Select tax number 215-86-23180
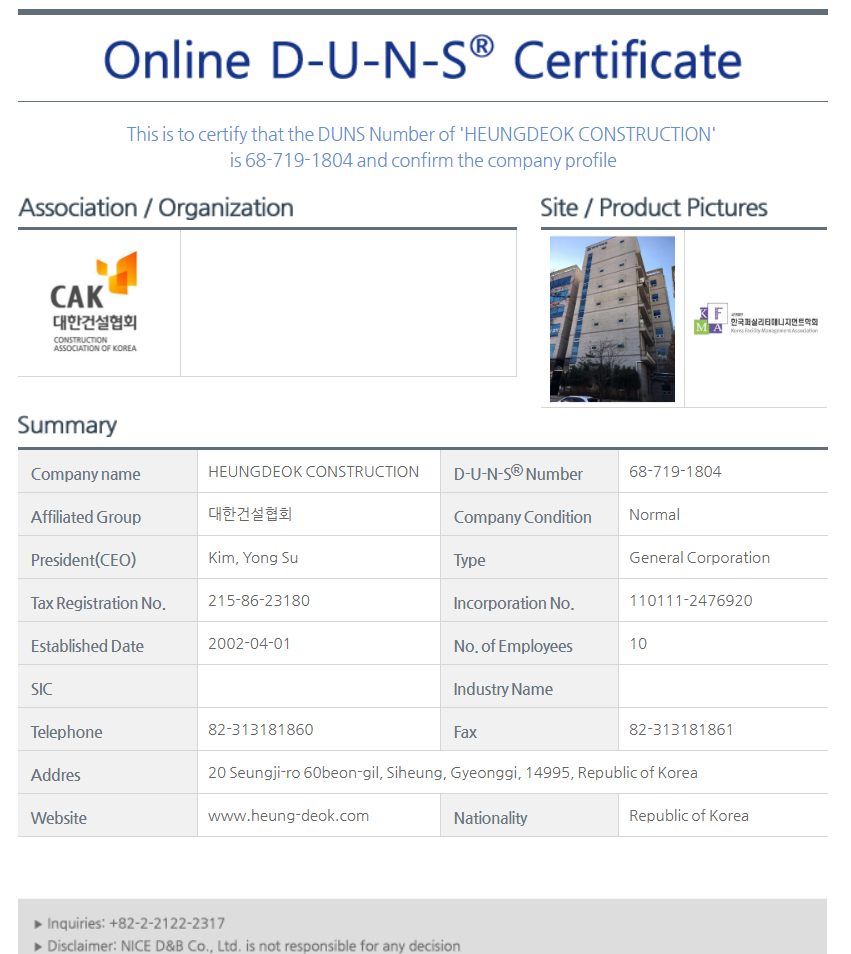 (259, 601)
